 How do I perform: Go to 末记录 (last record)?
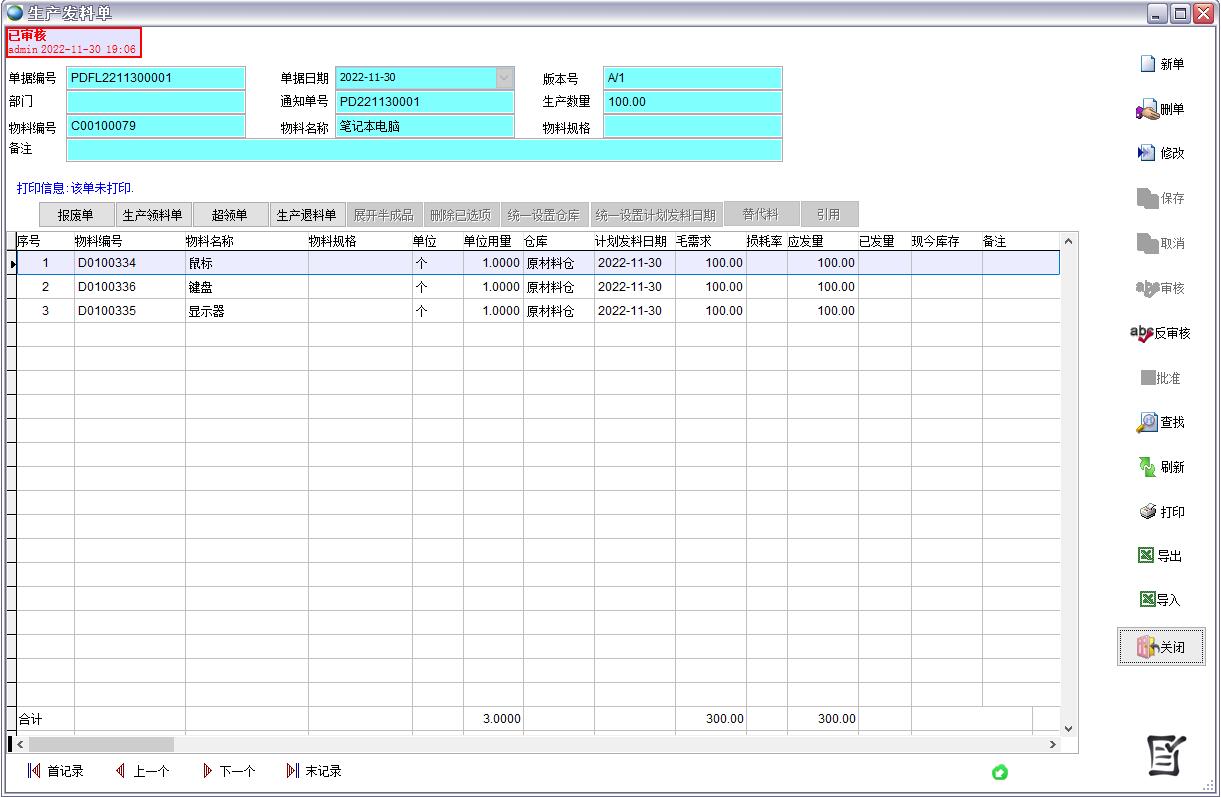tap(314, 771)
